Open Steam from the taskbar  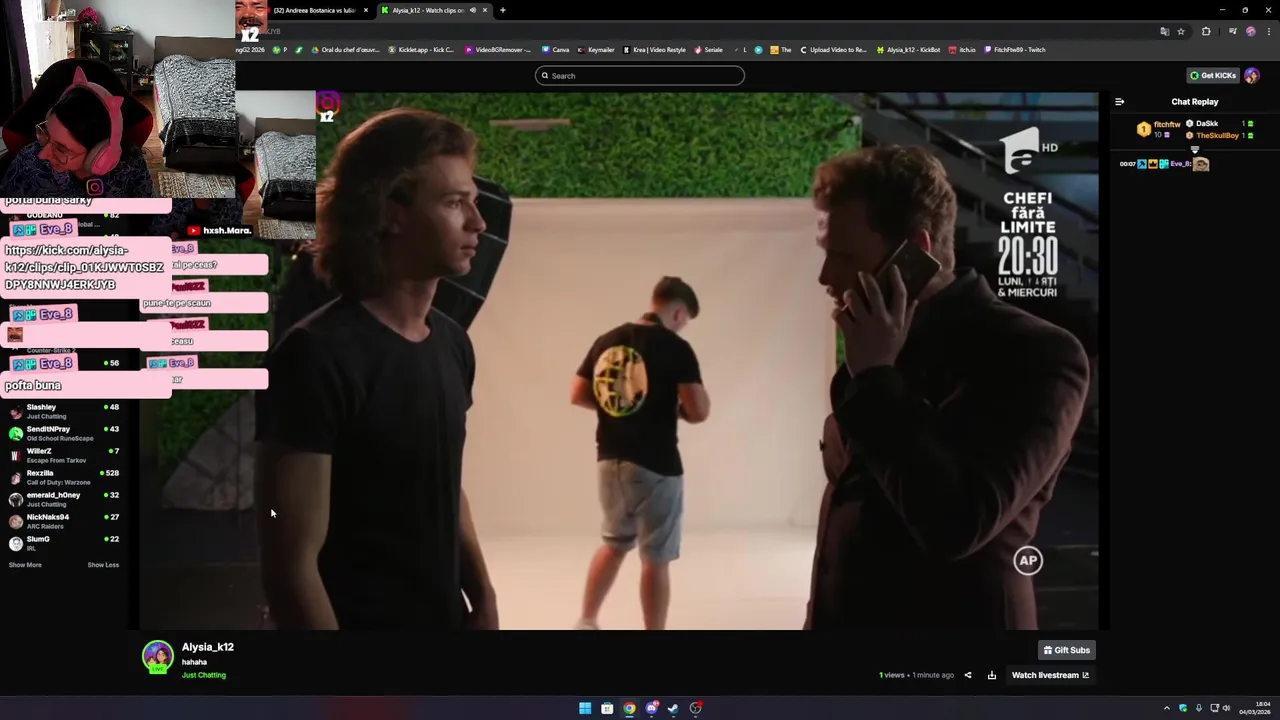(673, 708)
